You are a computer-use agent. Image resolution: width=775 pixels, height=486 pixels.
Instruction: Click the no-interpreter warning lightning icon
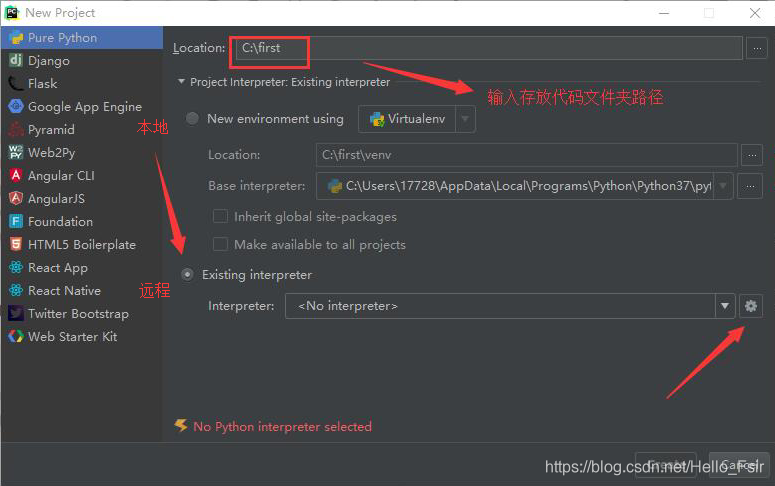(181, 426)
